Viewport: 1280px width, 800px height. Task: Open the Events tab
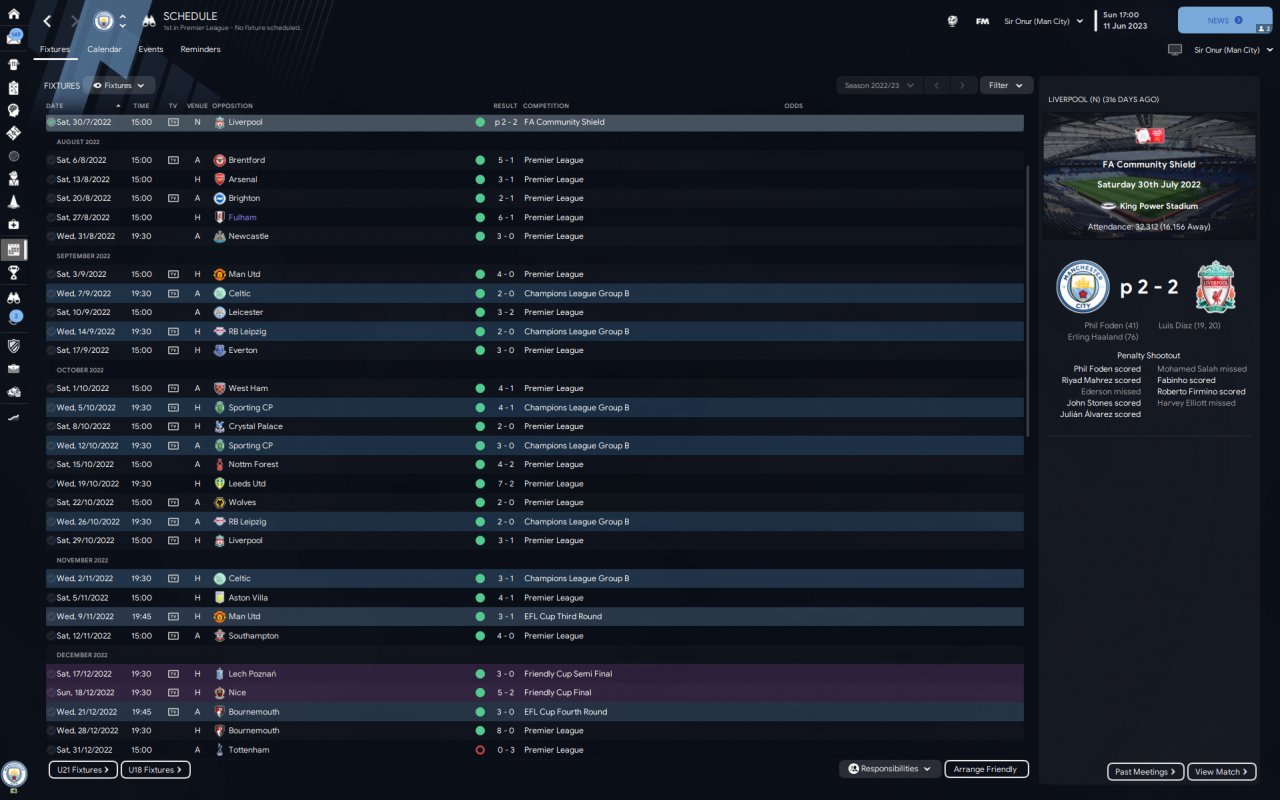(x=151, y=49)
